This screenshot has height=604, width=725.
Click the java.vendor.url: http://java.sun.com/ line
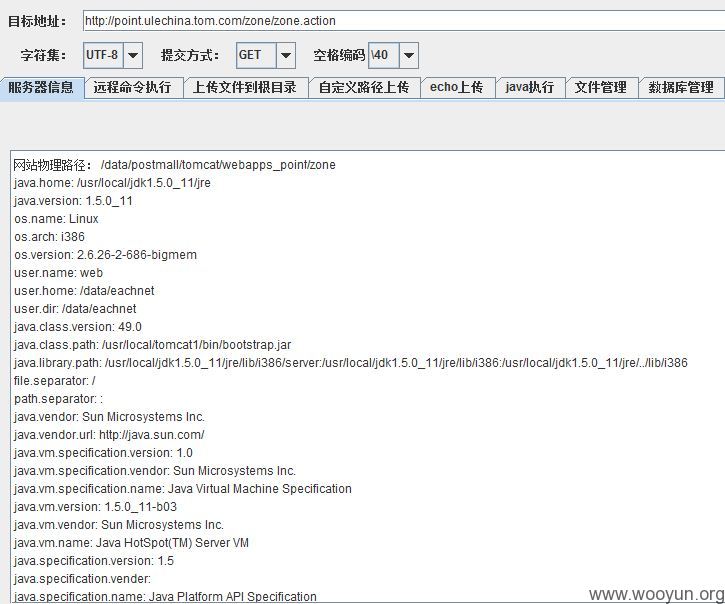109,435
